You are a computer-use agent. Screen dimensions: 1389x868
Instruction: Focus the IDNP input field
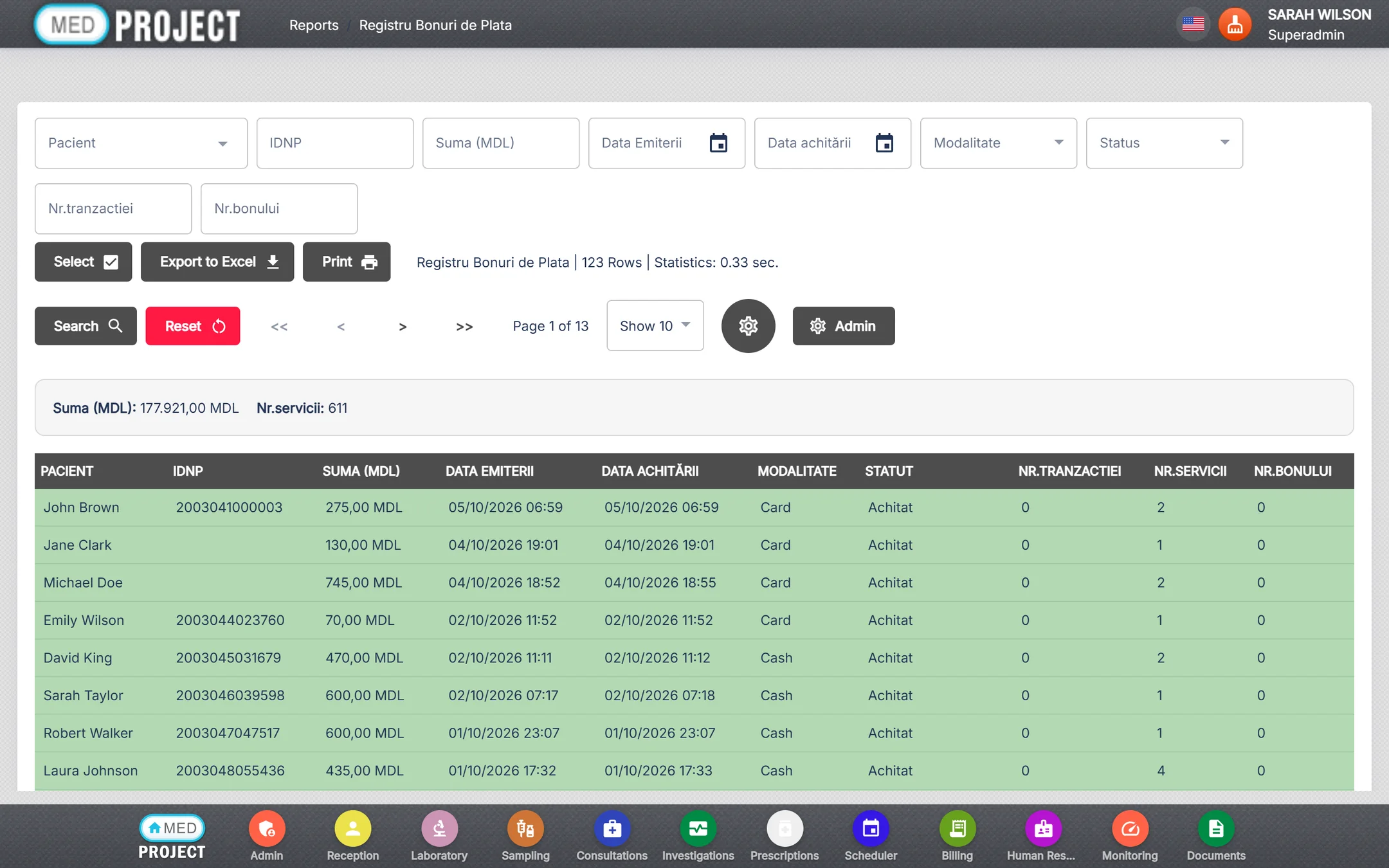coord(334,143)
